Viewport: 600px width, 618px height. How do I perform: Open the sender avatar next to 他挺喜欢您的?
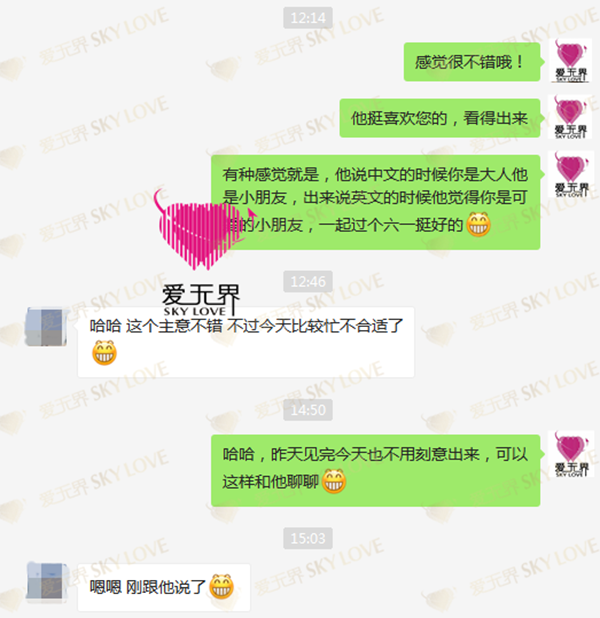[x=571, y=117]
